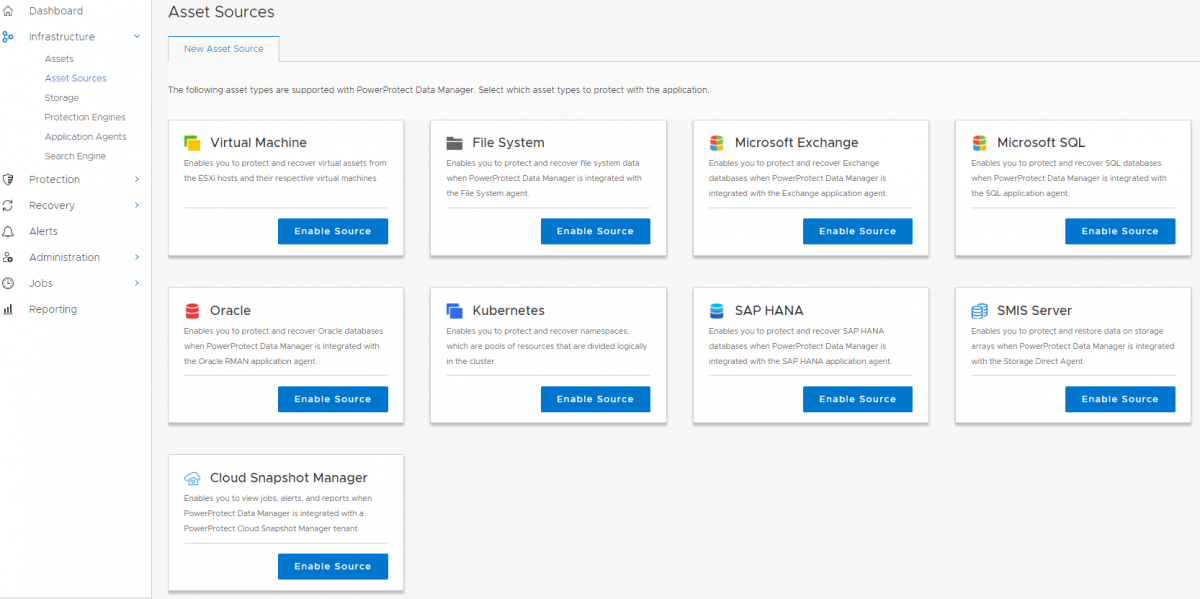This screenshot has height=599, width=1200.
Task: Click the Alerts bell icon
Action: point(8,232)
